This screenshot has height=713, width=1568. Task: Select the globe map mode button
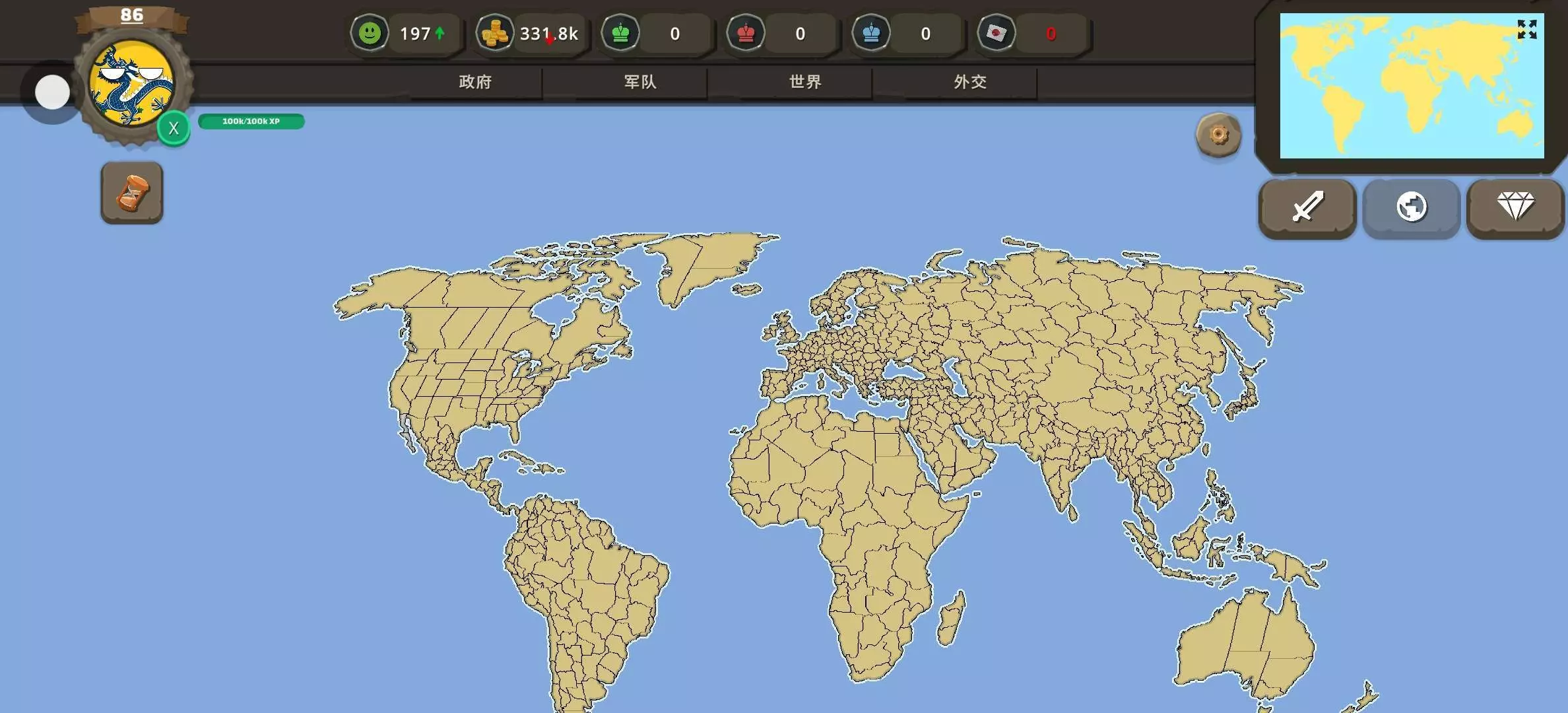pos(1412,207)
